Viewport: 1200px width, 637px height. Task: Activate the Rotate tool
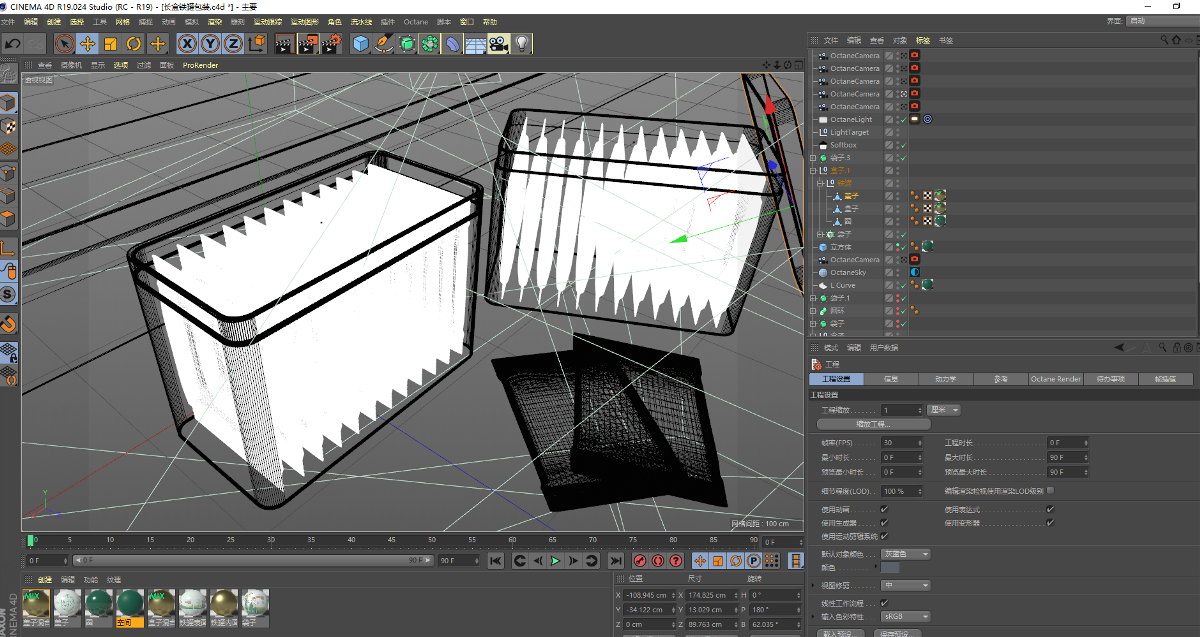(134, 43)
